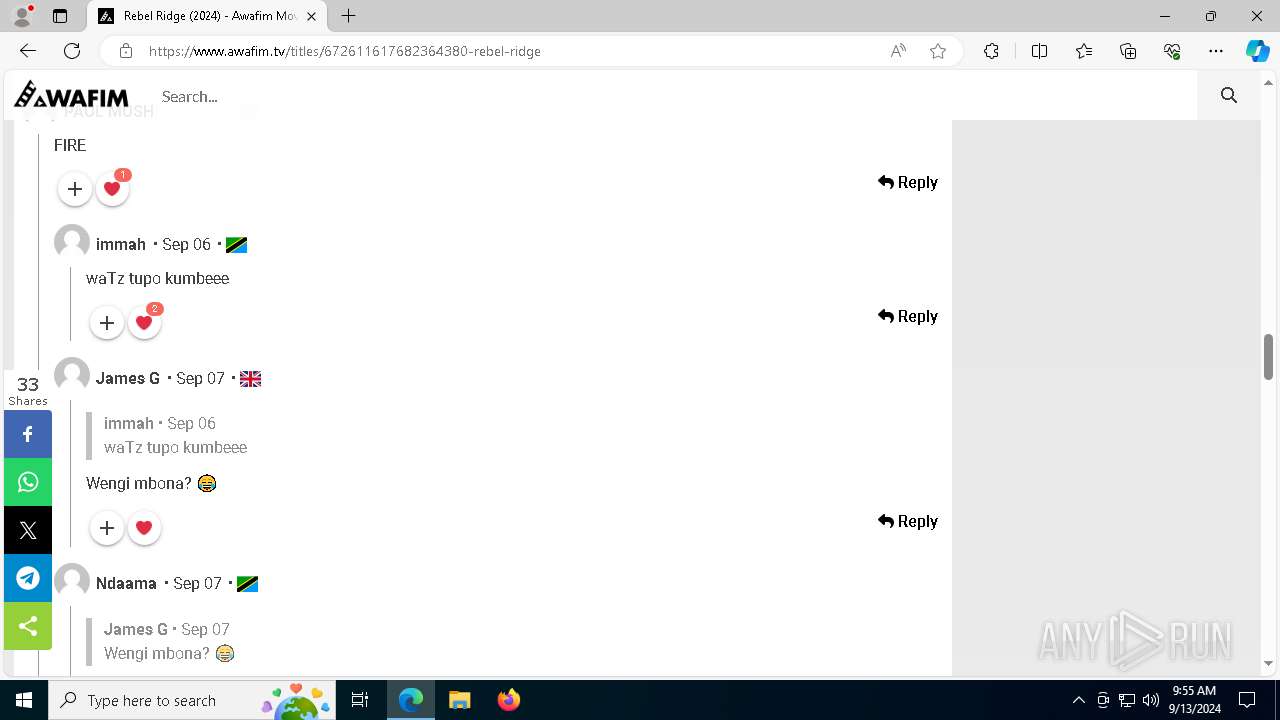This screenshot has height=720, width=1280.
Task: Open the browser profile icon
Action: (22, 16)
